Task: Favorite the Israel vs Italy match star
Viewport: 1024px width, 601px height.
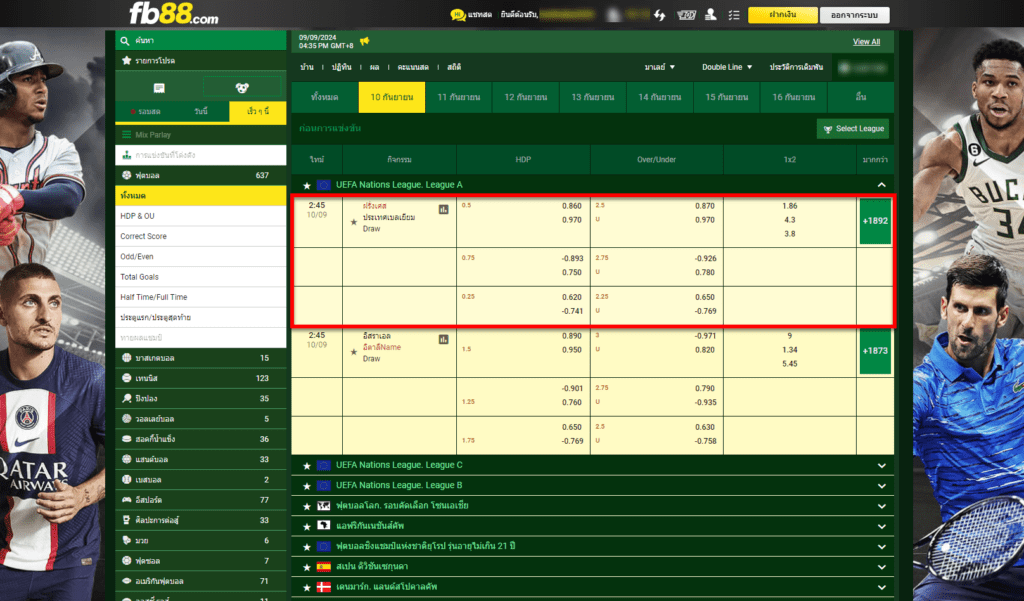Action: coord(354,352)
